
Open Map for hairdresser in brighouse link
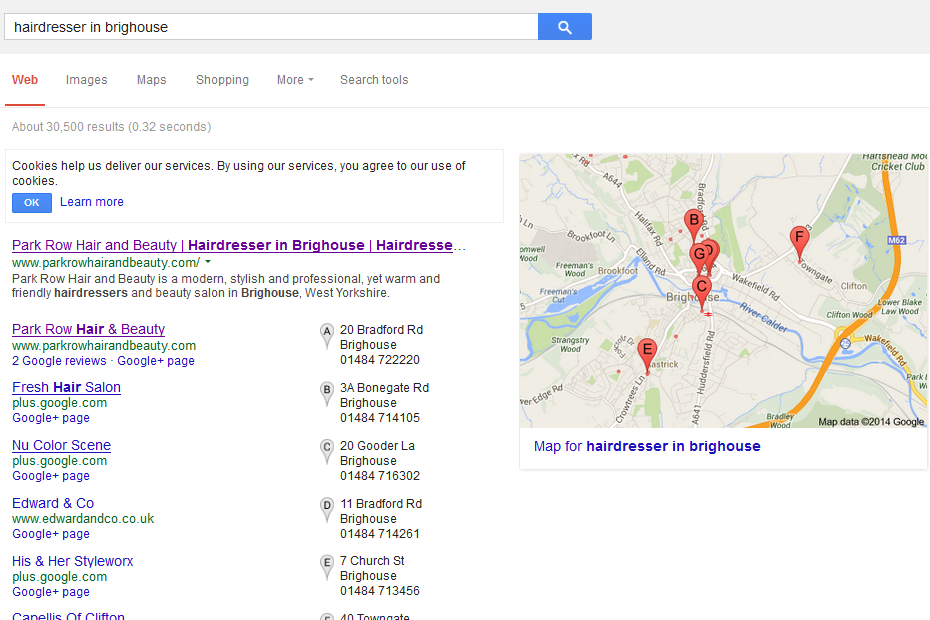coord(647,446)
